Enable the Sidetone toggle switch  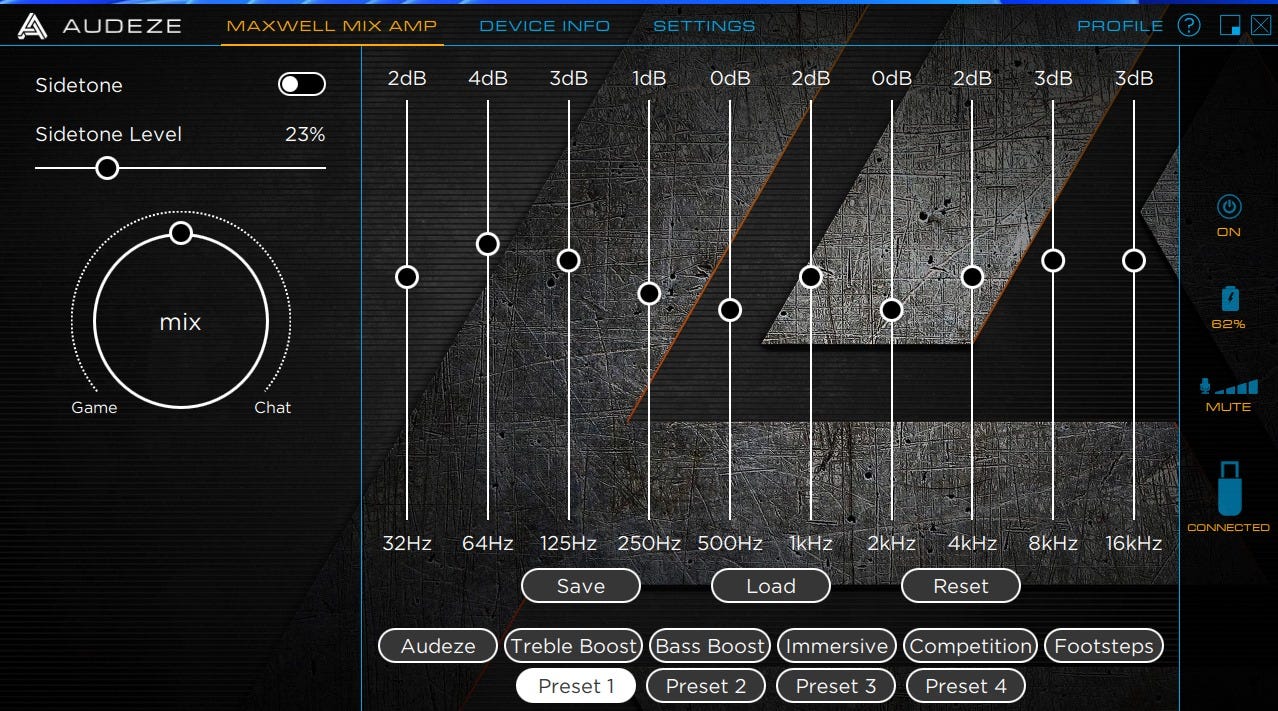[302, 84]
